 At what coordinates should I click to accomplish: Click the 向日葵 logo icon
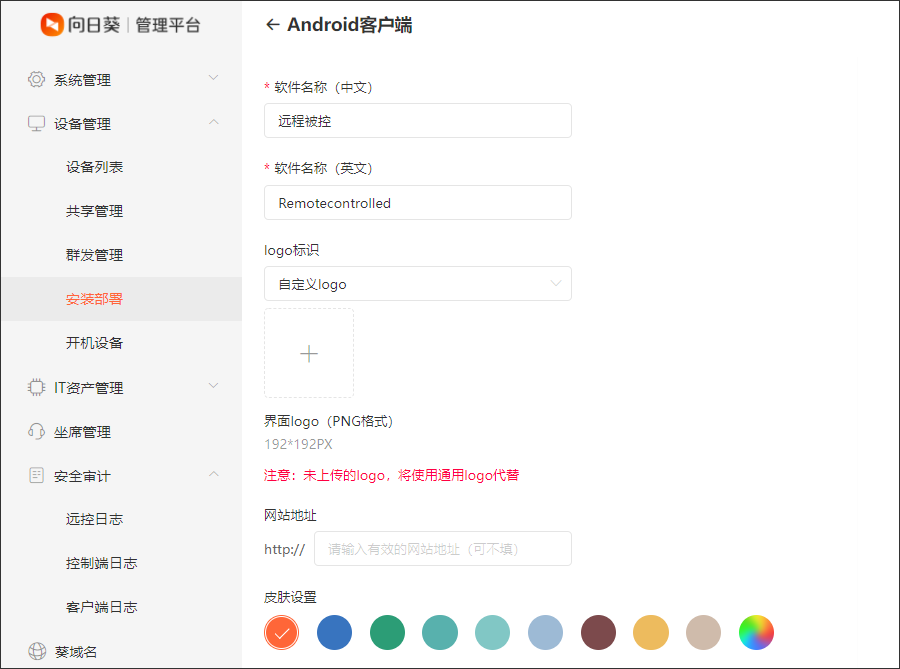pos(52,25)
